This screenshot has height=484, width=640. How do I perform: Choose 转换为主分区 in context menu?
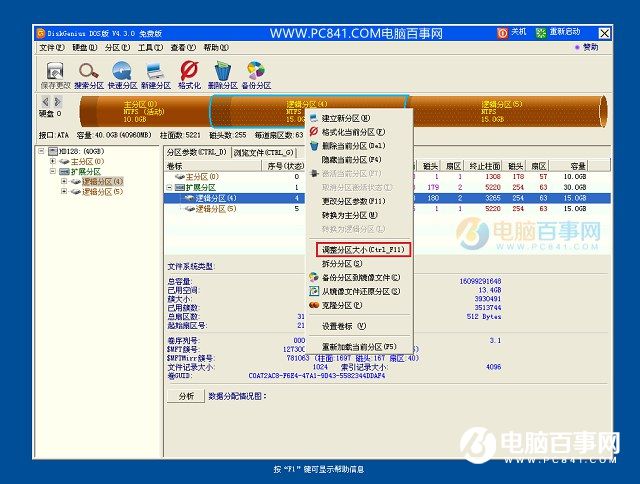coord(360,215)
